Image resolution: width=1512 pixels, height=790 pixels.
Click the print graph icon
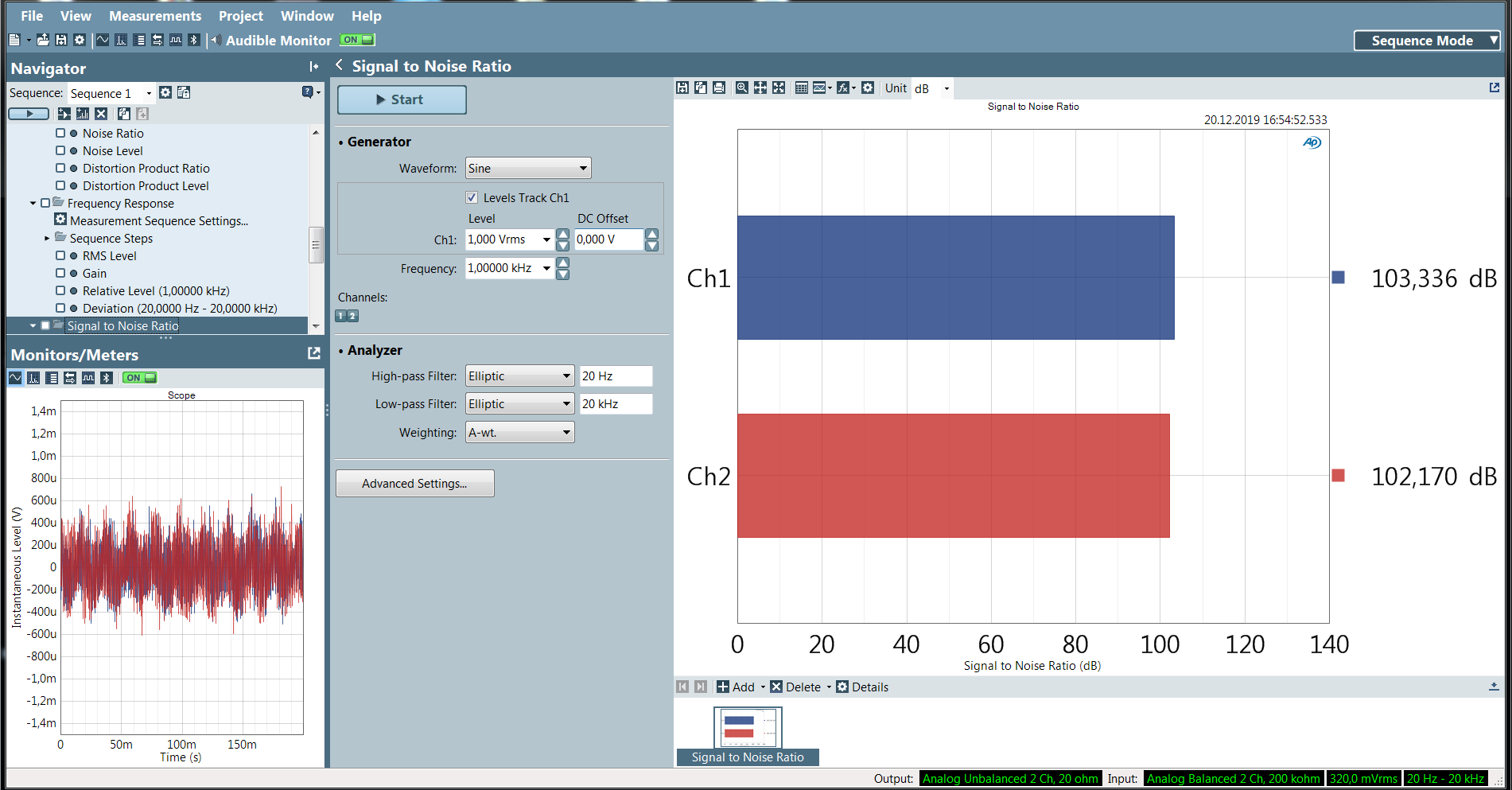719,88
